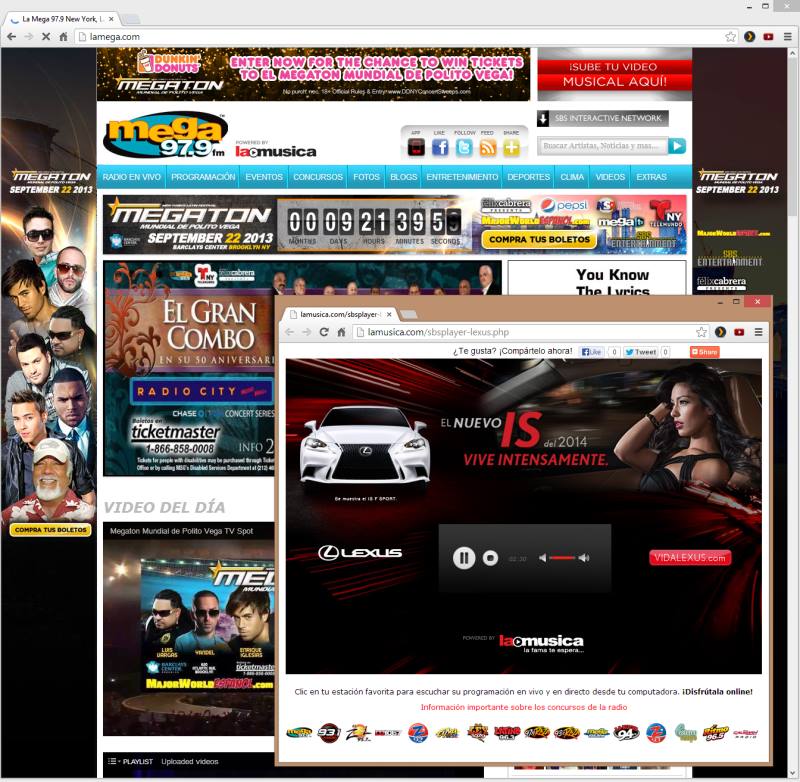
Task: Click the RSS Feed icon
Action: tap(488, 148)
